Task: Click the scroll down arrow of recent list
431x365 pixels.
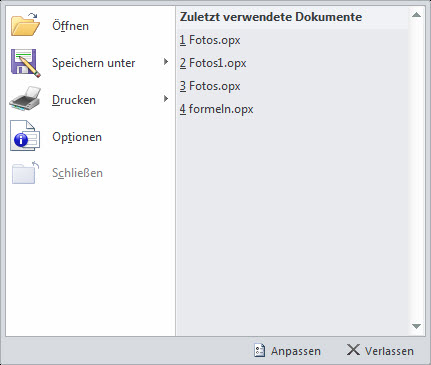Action: tap(416, 326)
